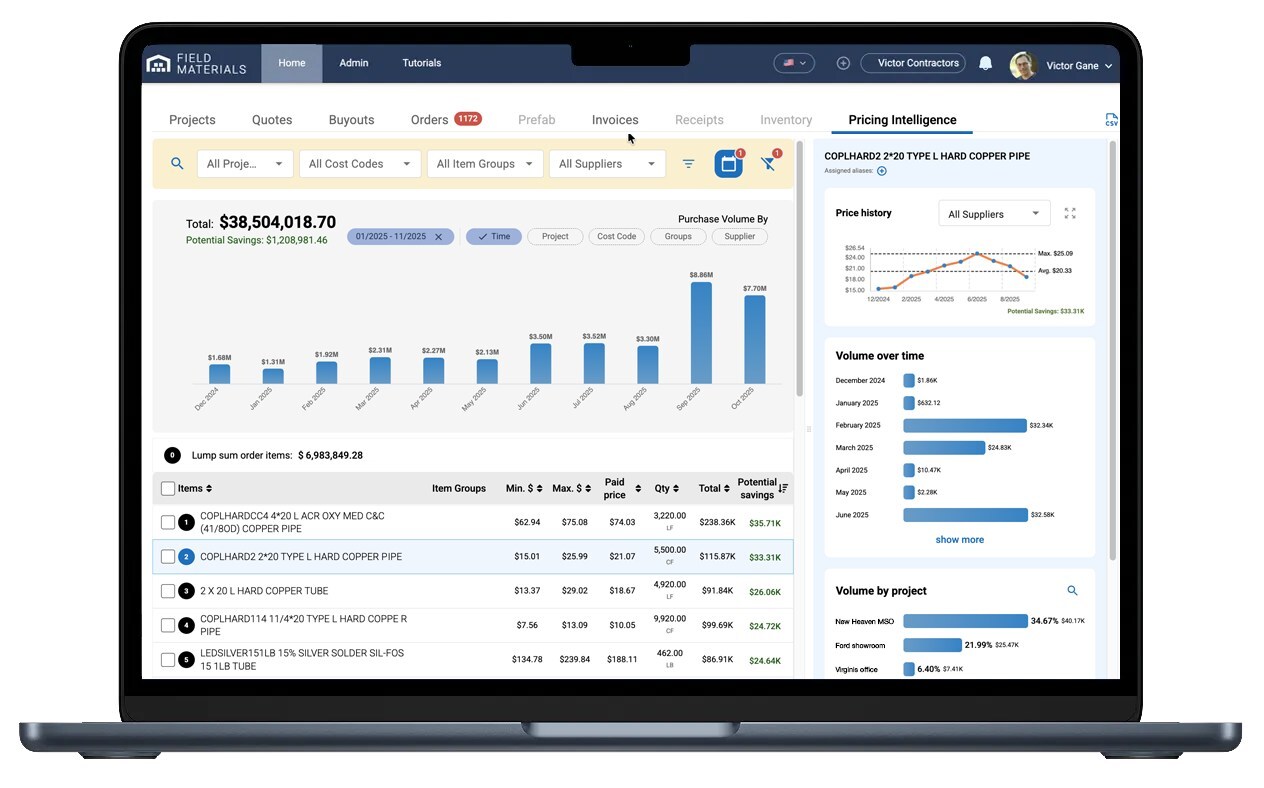This screenshot has width=1264, height=788.
Task: Search within Volume by project
Action: tap(1072, 591)
